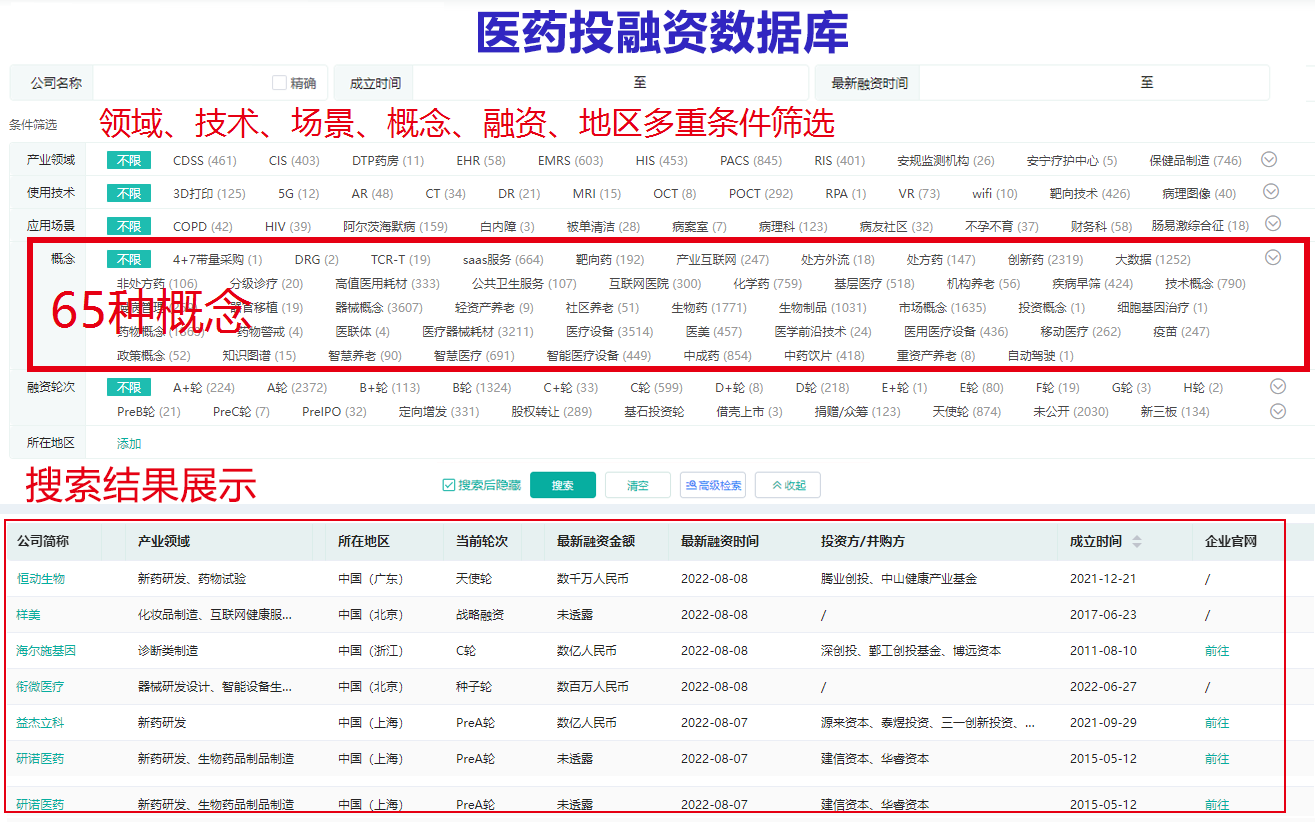Viewport: 1315px width, 822px height.
Task: Click the sort arrows beside 成立时间
Action: pyautogui.click(x=1136, y=541)
